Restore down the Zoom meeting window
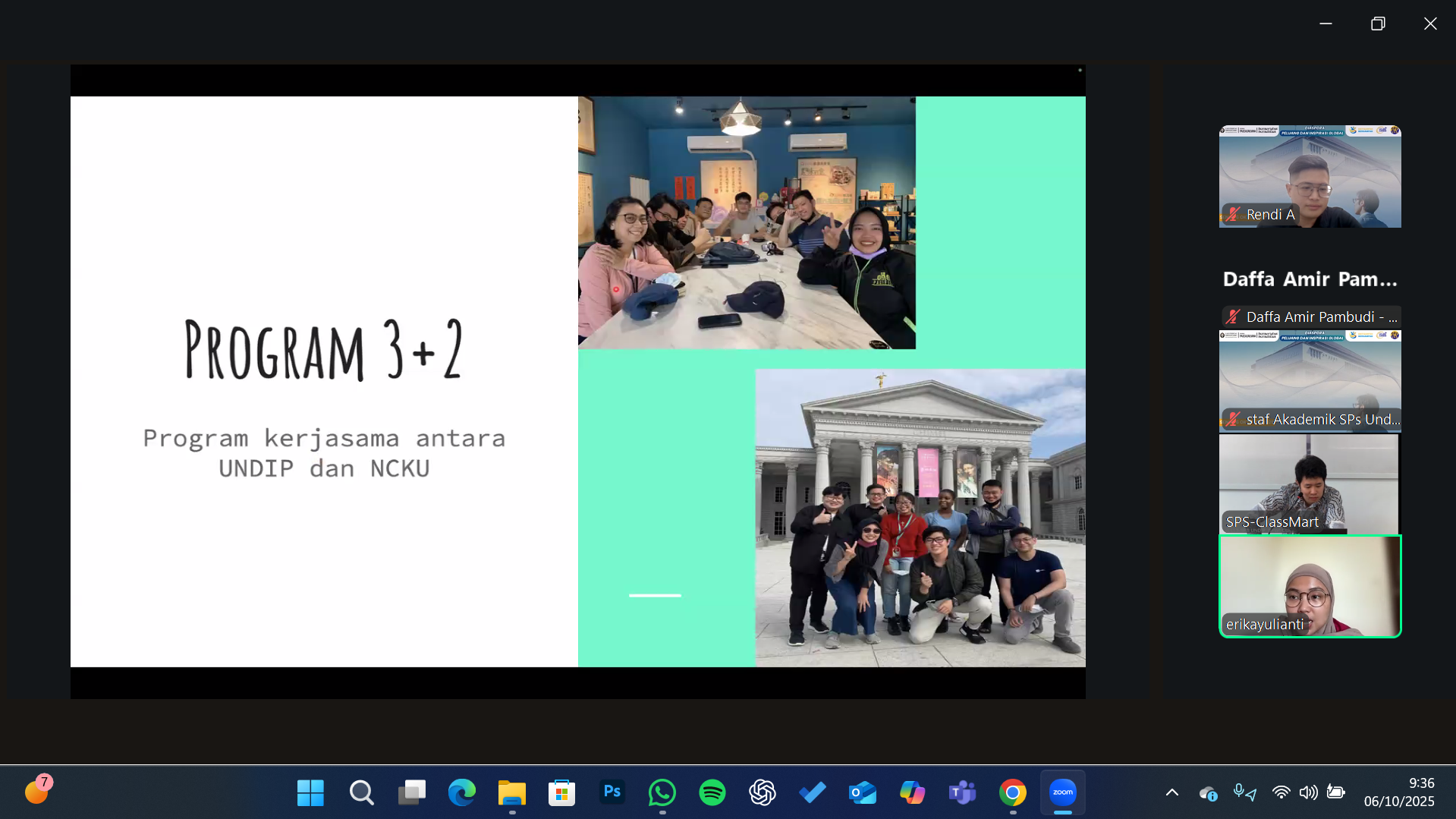 point(1378,24)
